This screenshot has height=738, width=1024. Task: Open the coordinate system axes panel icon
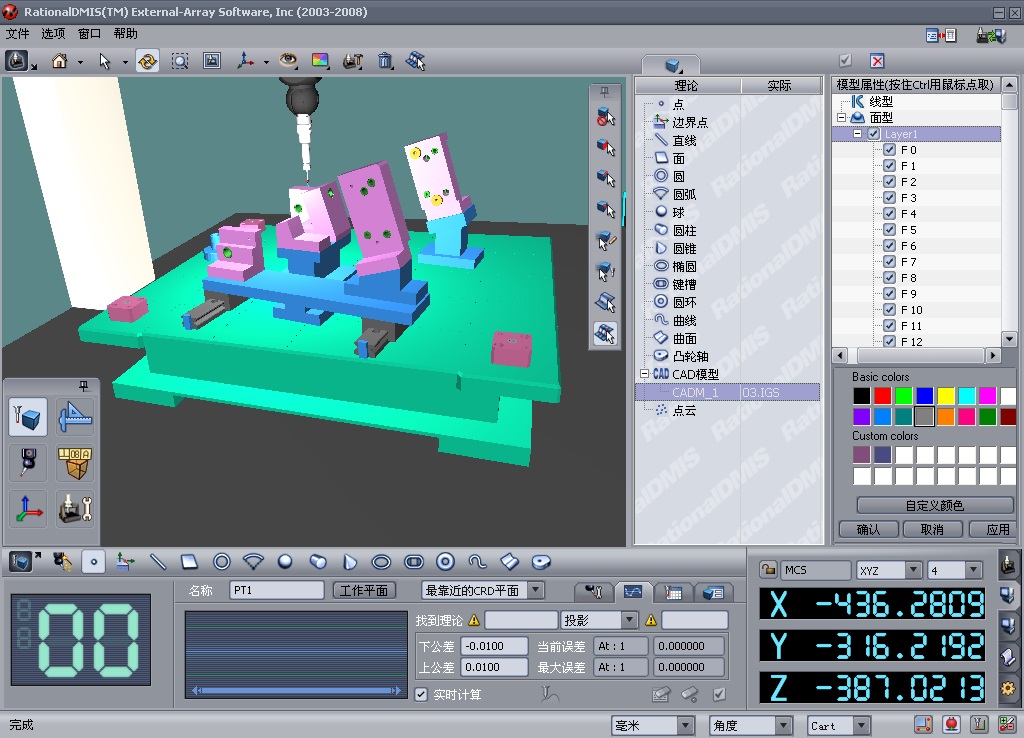tap(28, 509)
